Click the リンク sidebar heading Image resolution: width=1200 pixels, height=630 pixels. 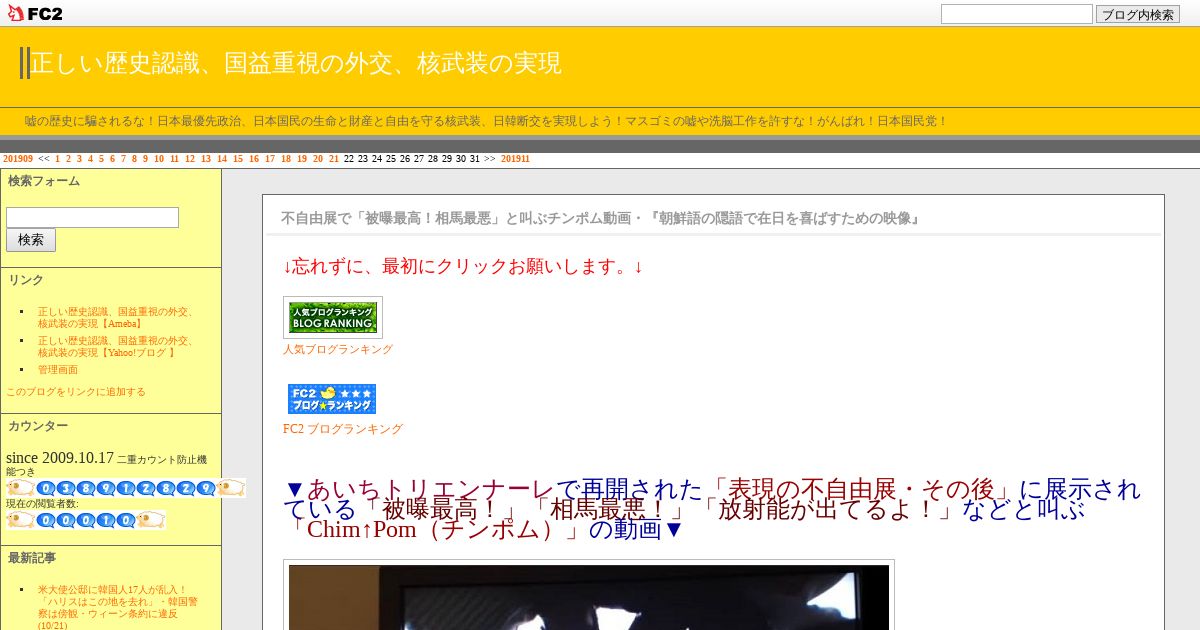[26, 280]
